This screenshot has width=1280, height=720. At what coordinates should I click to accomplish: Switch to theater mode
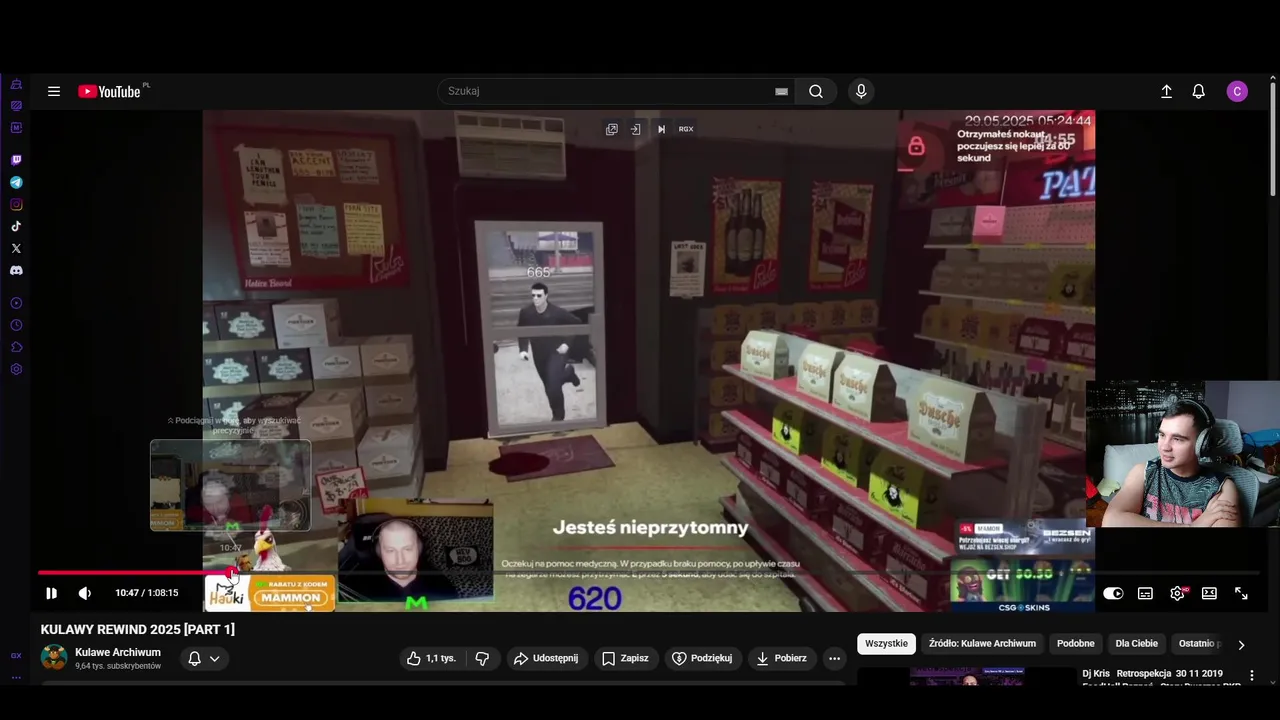click(1209, 593)
